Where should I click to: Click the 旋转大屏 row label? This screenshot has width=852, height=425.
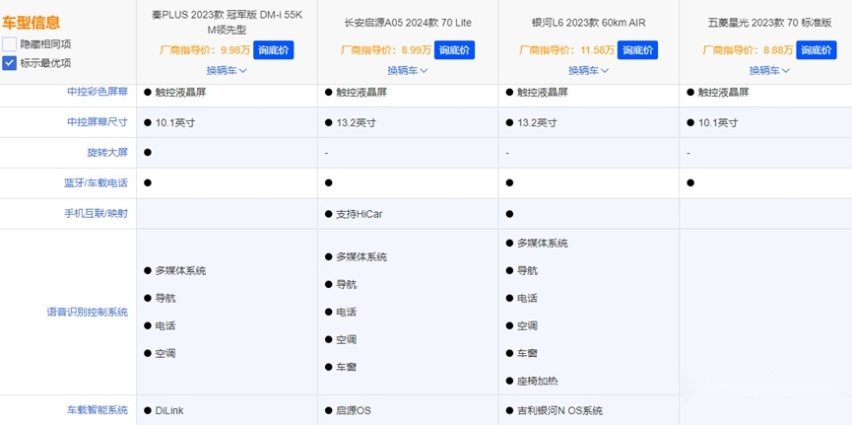tap(107, 153)
